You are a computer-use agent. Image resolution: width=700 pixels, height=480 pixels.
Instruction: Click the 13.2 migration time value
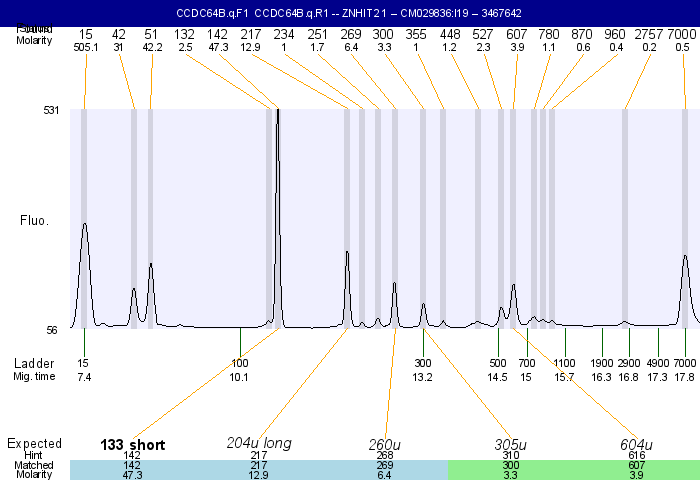[423, 377]
